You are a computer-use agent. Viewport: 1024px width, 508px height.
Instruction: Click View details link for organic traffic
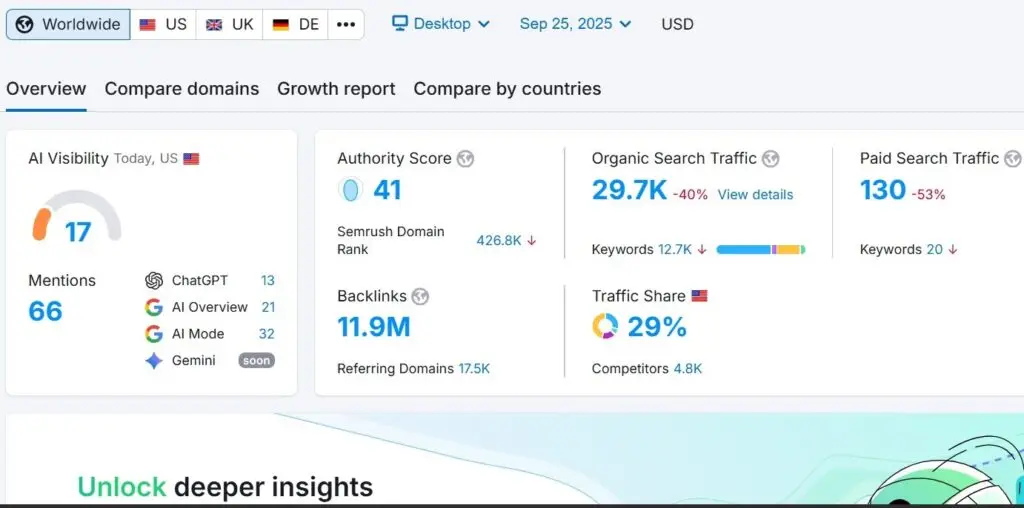[x=755, y=195]
